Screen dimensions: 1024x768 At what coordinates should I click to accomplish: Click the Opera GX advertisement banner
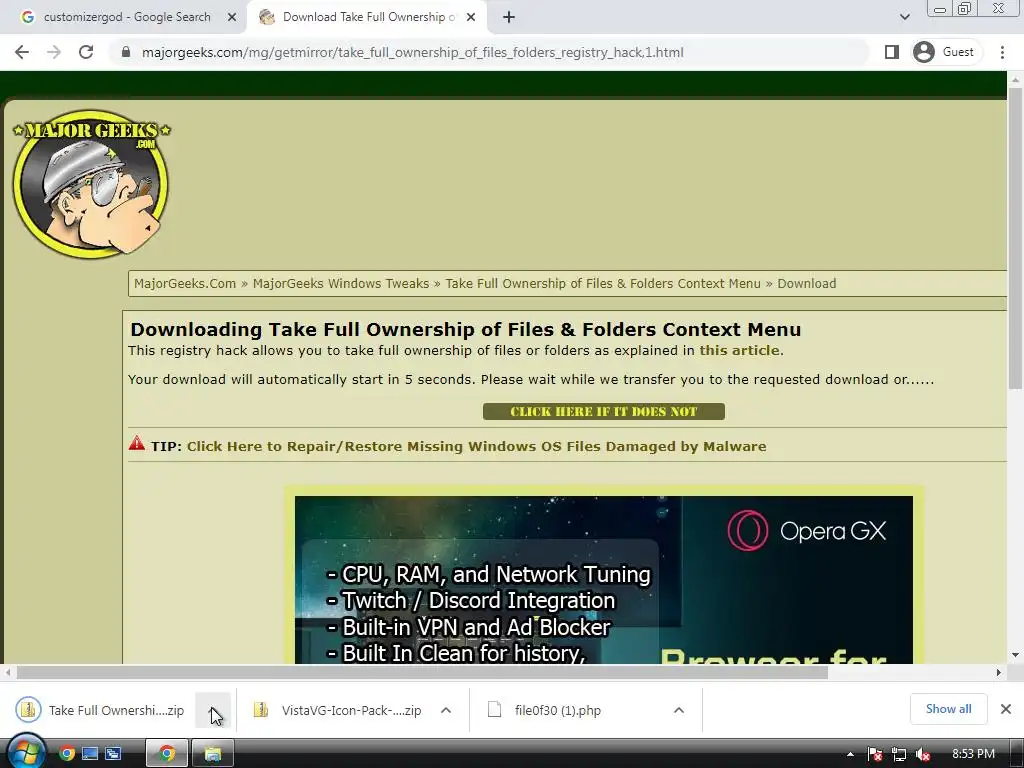pos(603,579)
